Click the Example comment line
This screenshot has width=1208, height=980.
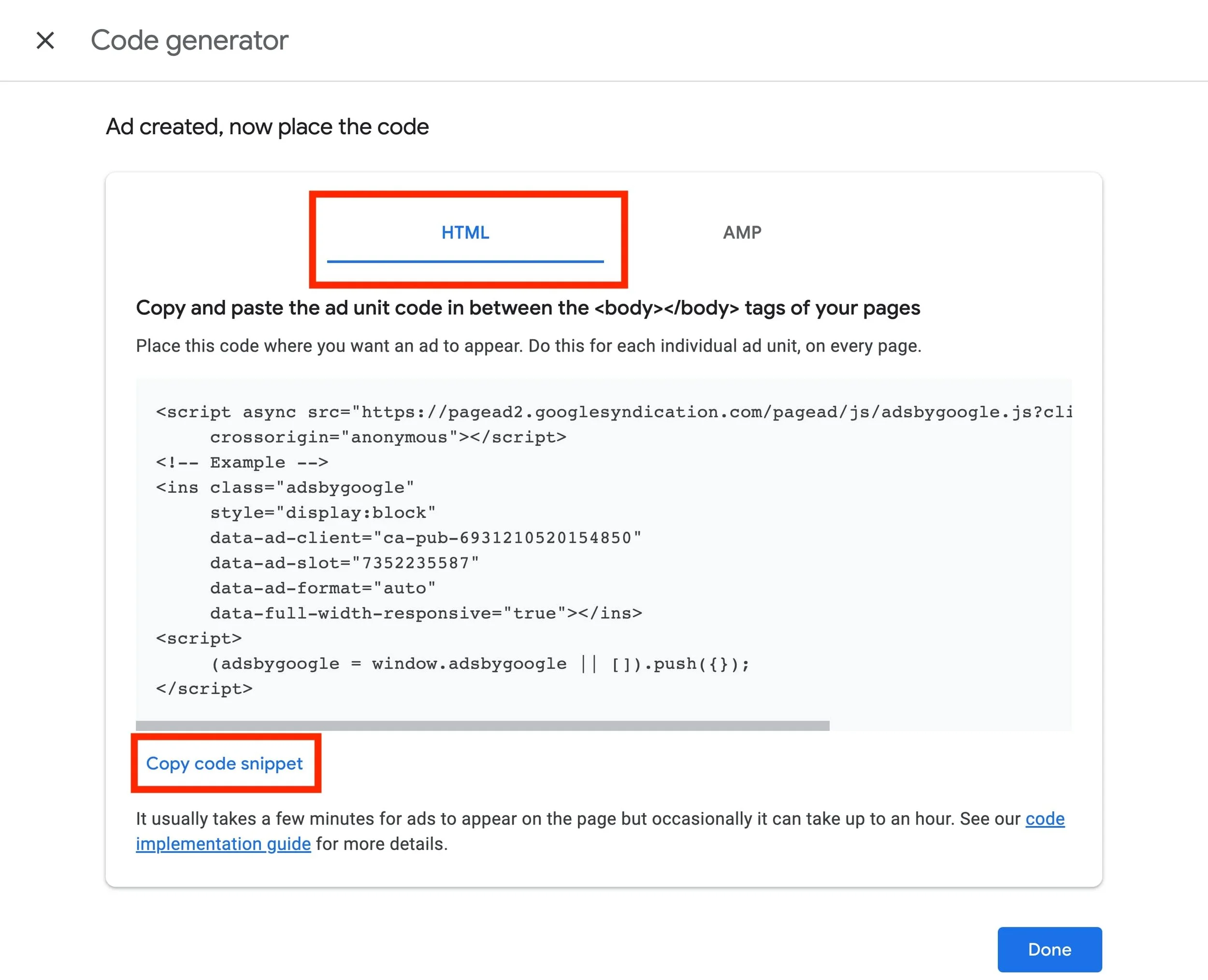click(x=242, y=462)
